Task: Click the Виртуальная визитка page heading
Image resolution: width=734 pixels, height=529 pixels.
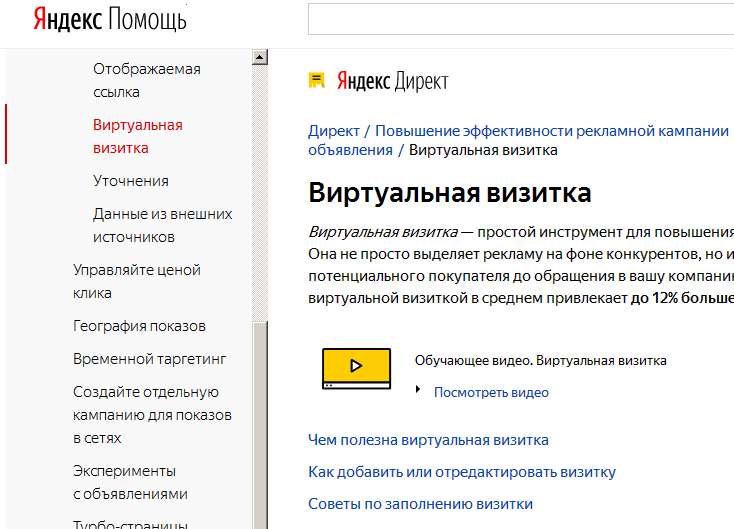Action: point(450,192)
